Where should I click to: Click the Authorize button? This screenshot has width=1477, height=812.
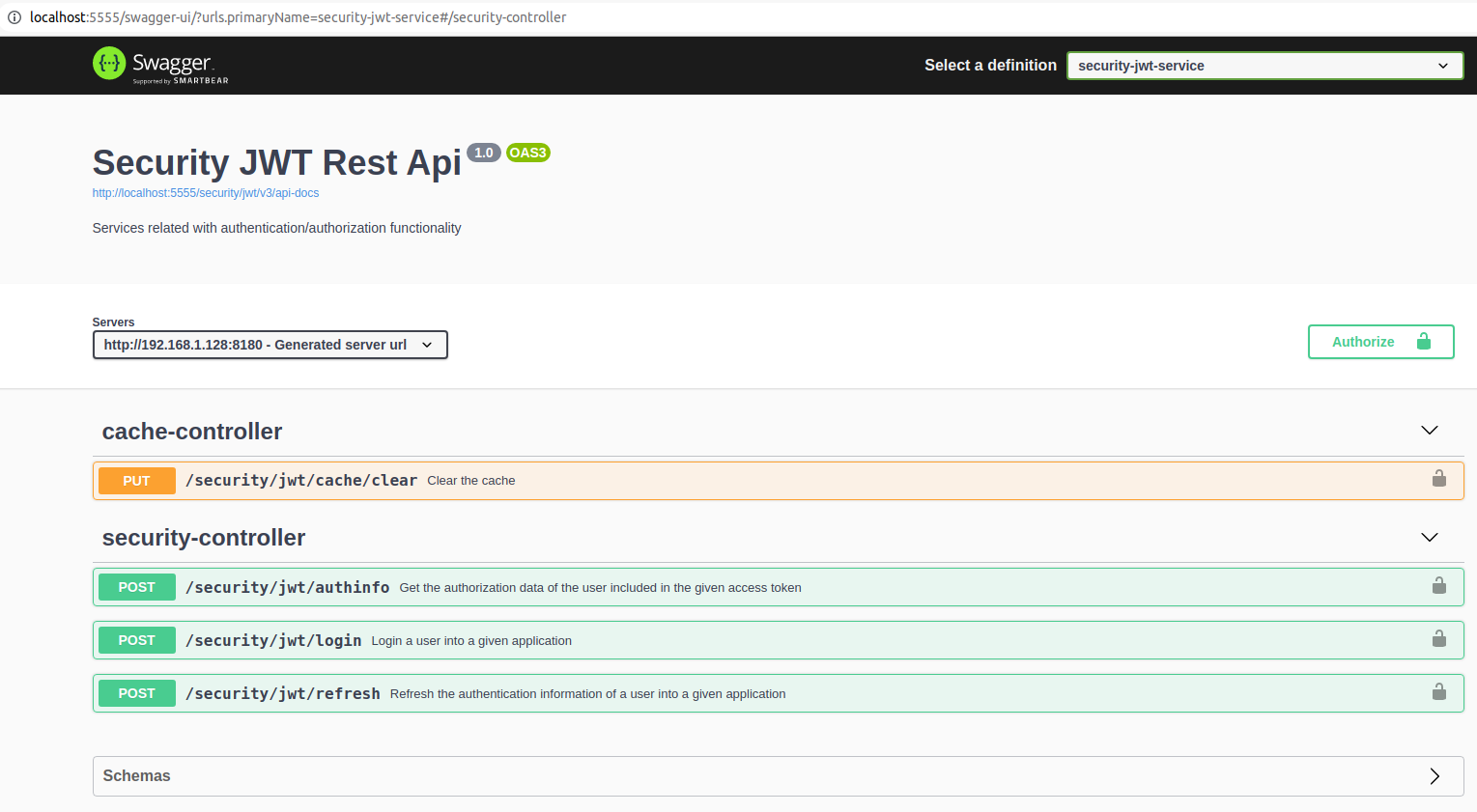pos(1379,342)
